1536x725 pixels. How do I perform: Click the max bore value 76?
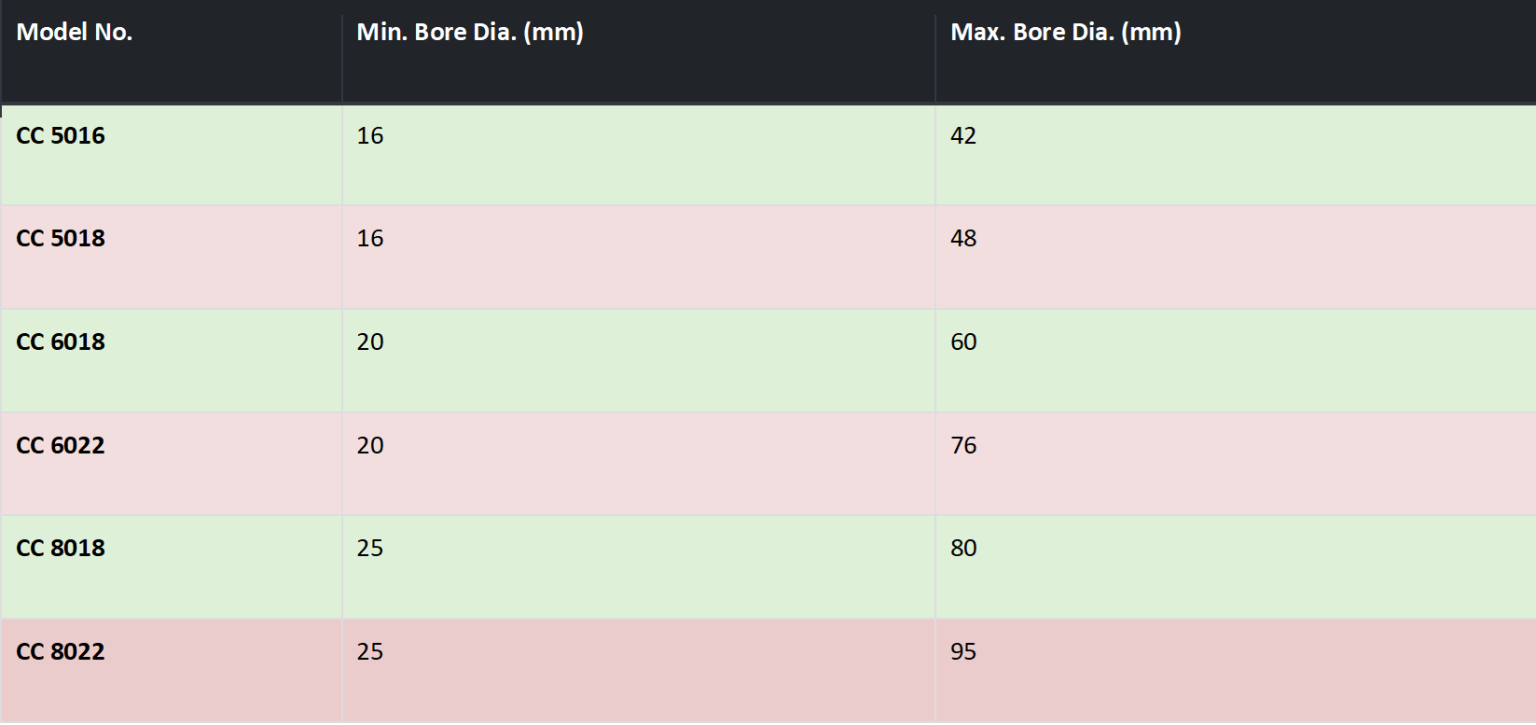pyautogui.click(x=963, y=445)
